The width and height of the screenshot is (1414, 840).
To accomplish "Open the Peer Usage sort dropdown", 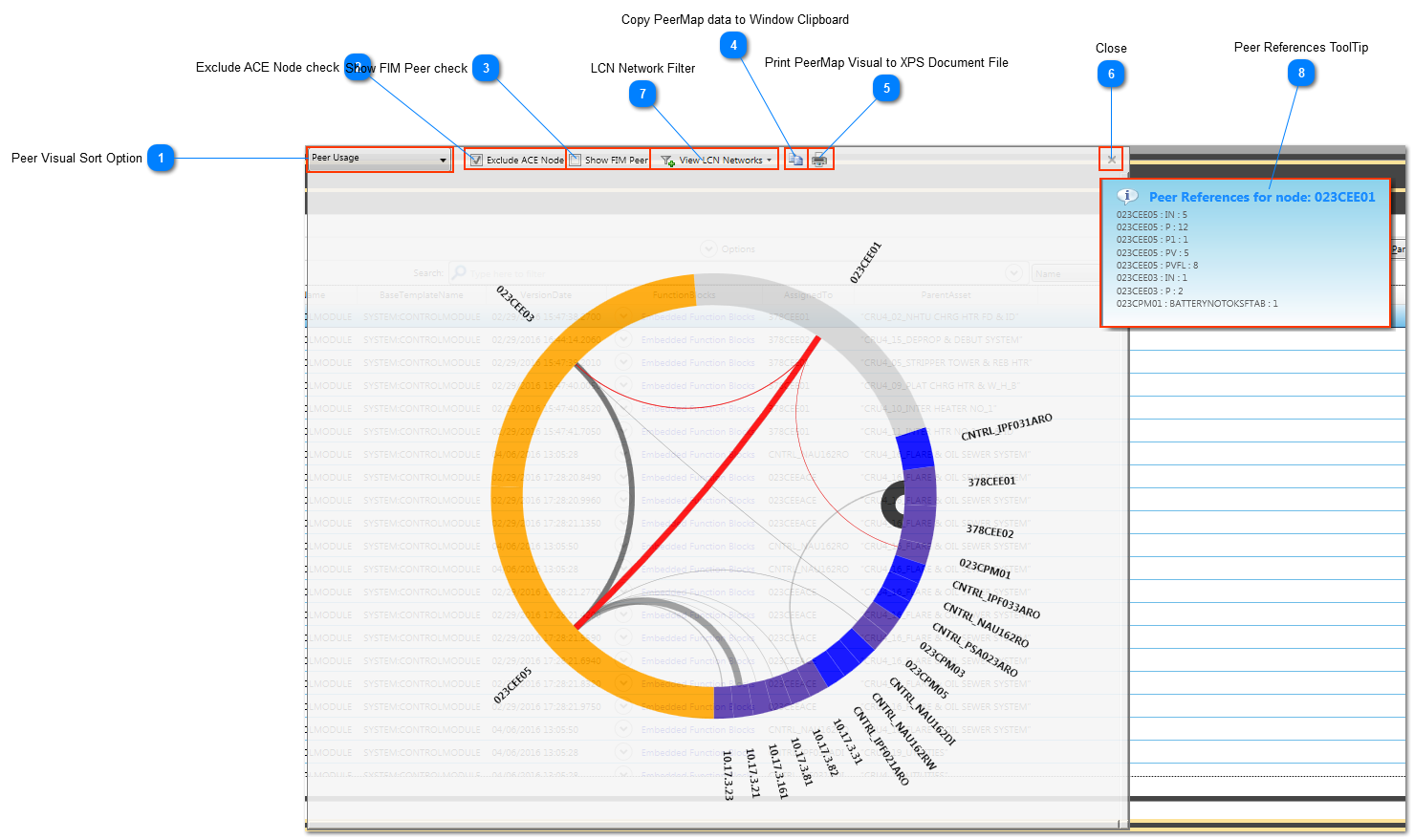I will pos(380,159).
